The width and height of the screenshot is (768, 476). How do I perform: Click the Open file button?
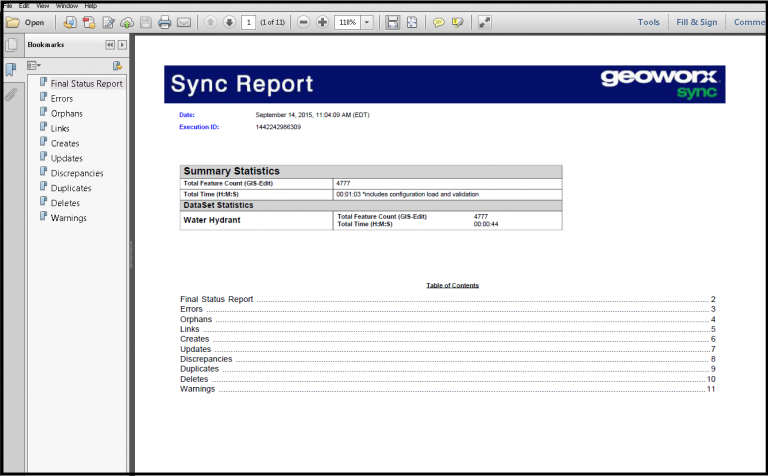tap(25, 23)
